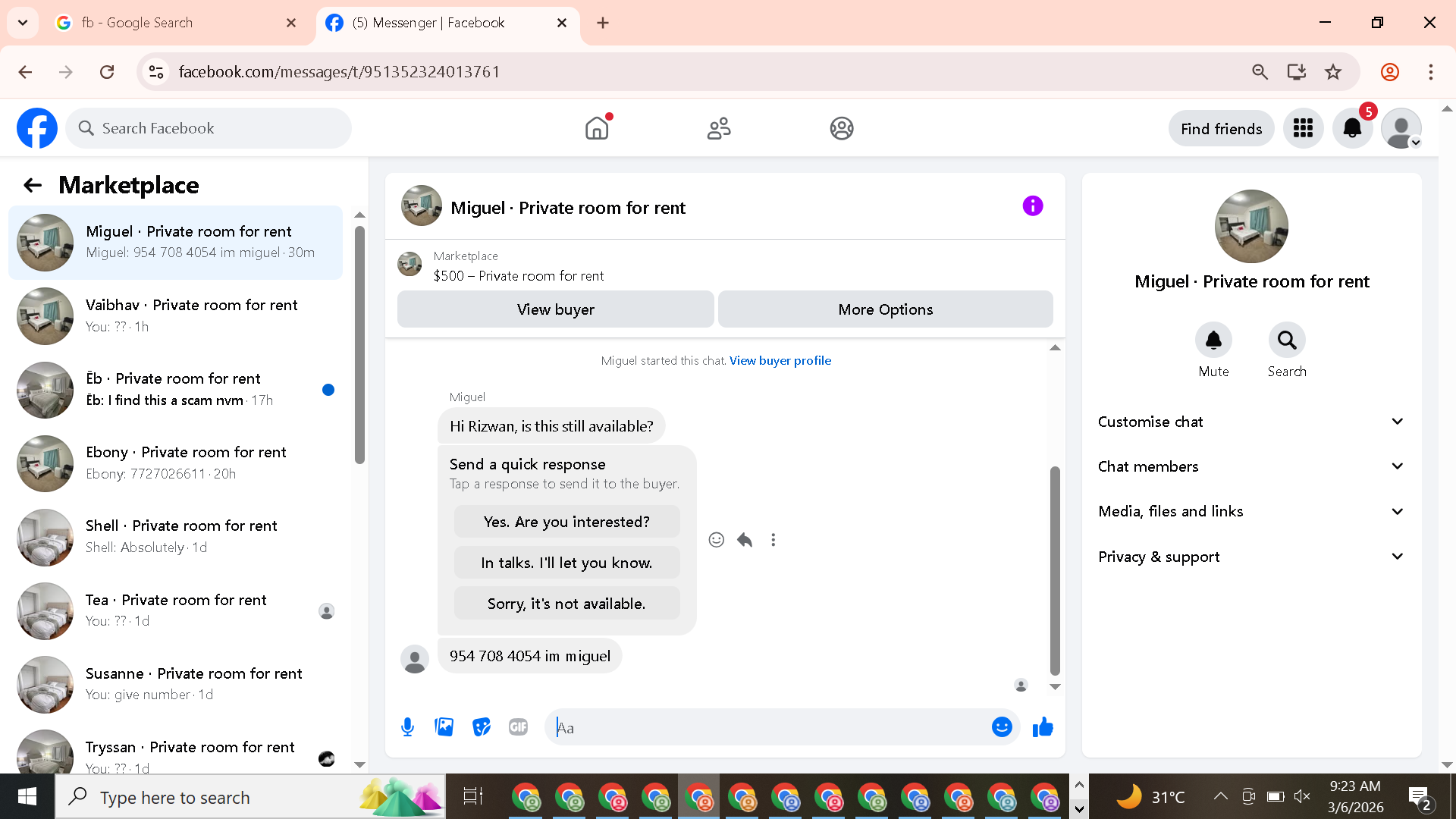Open the View buyer profile link
Screen dimensions: 1456x819
(x=780, y=361)
